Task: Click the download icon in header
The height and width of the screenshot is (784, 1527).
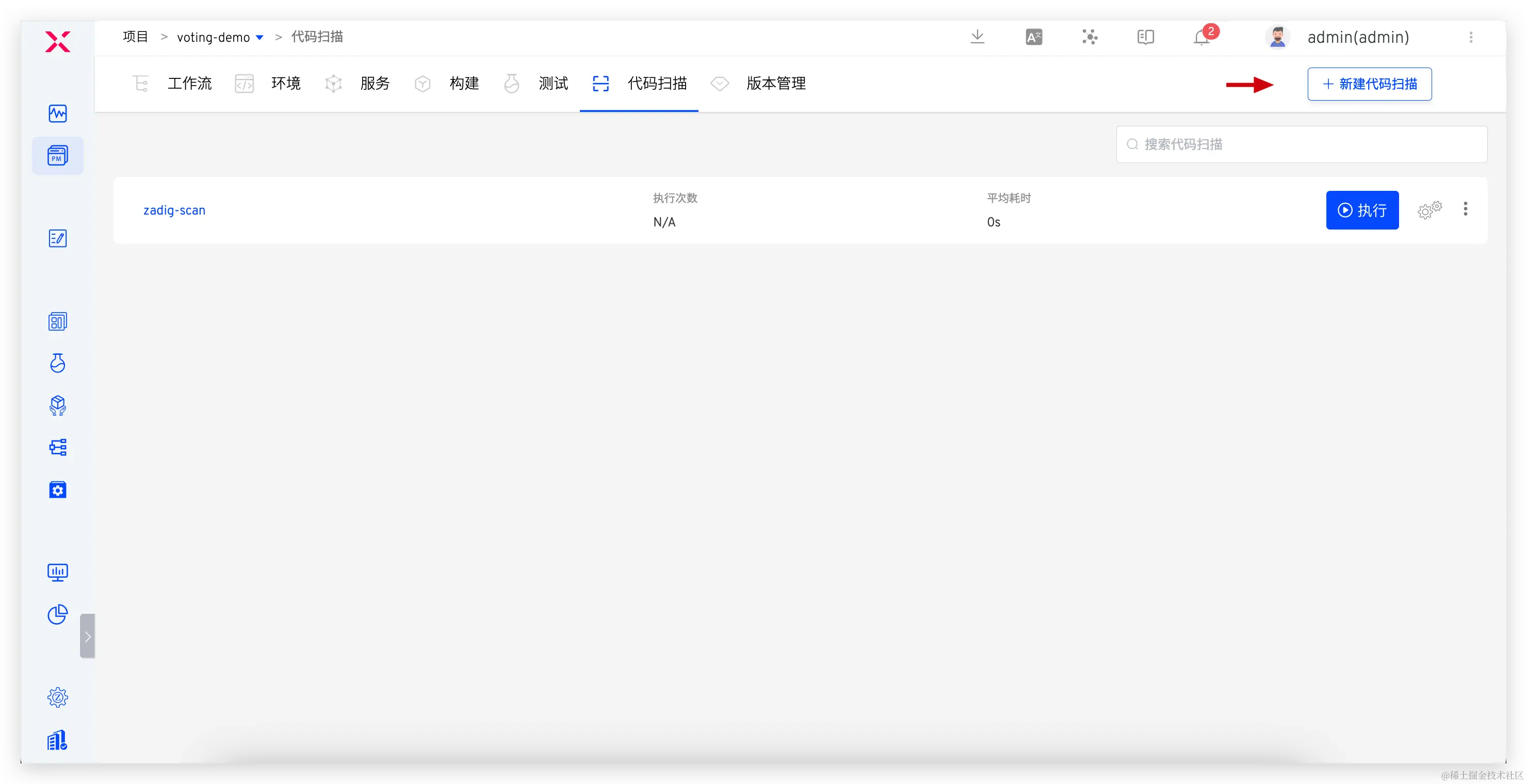Action: tap(978, 37)
